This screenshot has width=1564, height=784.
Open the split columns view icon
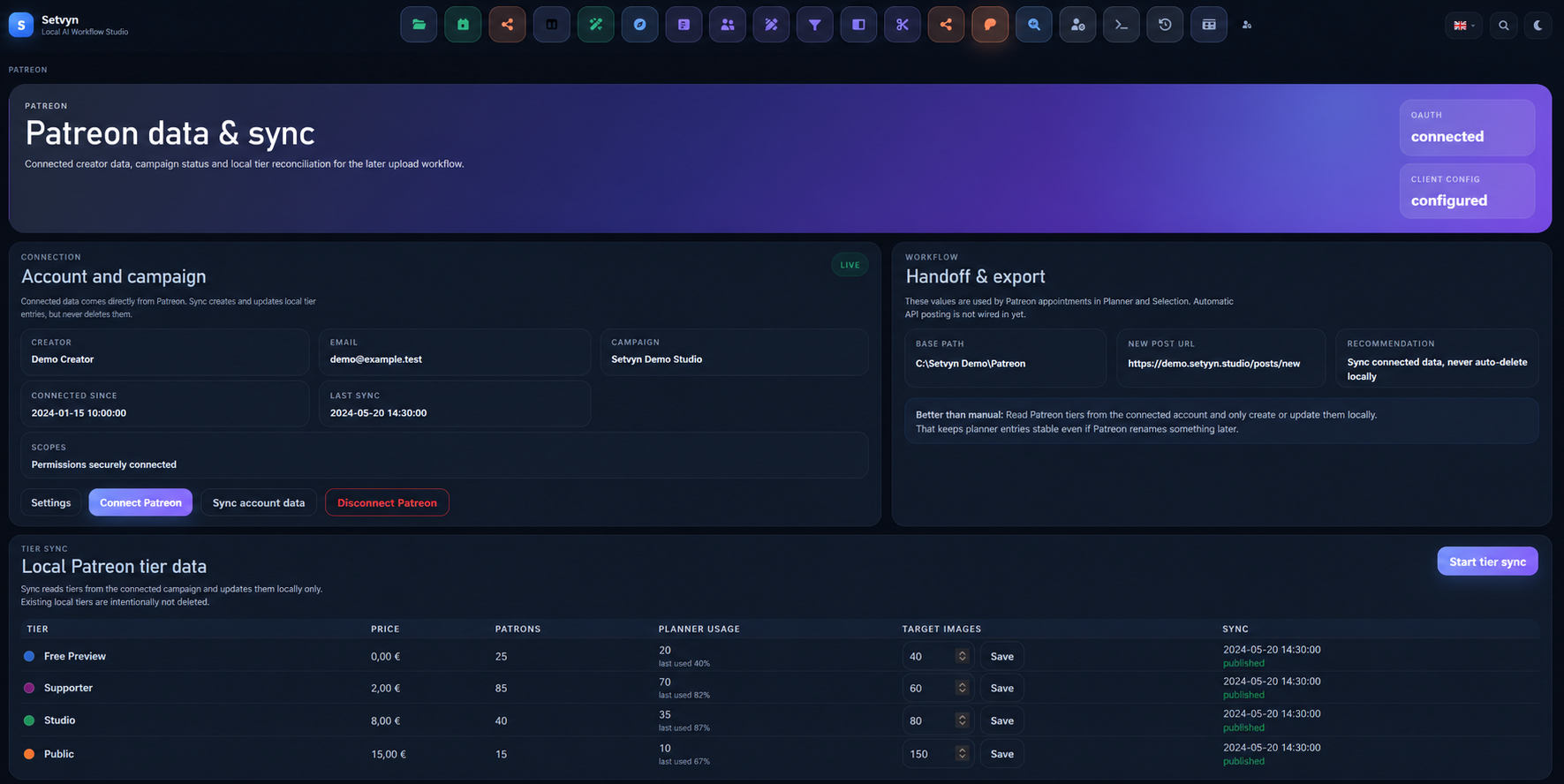[x=551, y=25]
